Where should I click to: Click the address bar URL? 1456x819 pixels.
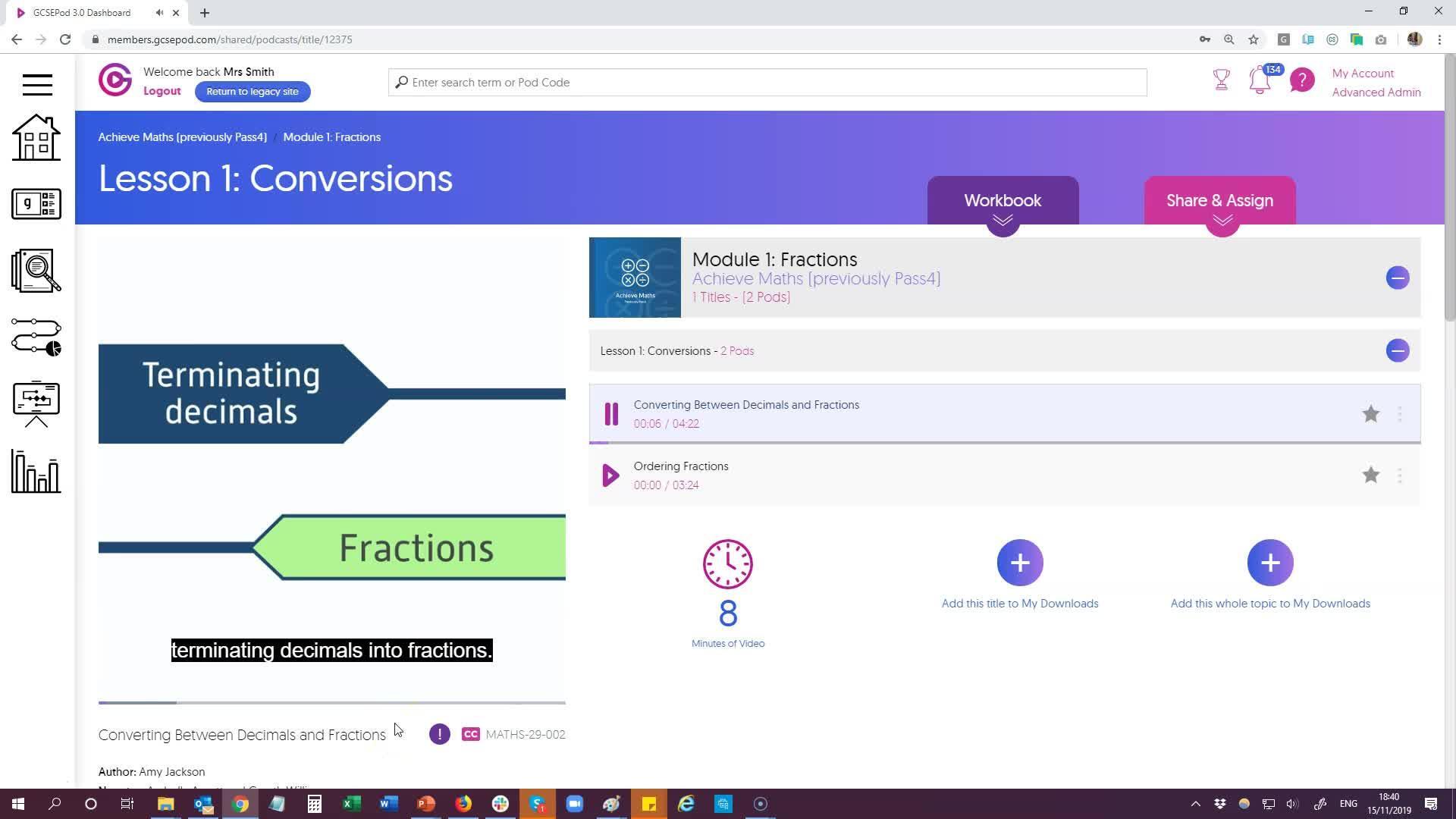pyautogui.click(x=230, y=39)
